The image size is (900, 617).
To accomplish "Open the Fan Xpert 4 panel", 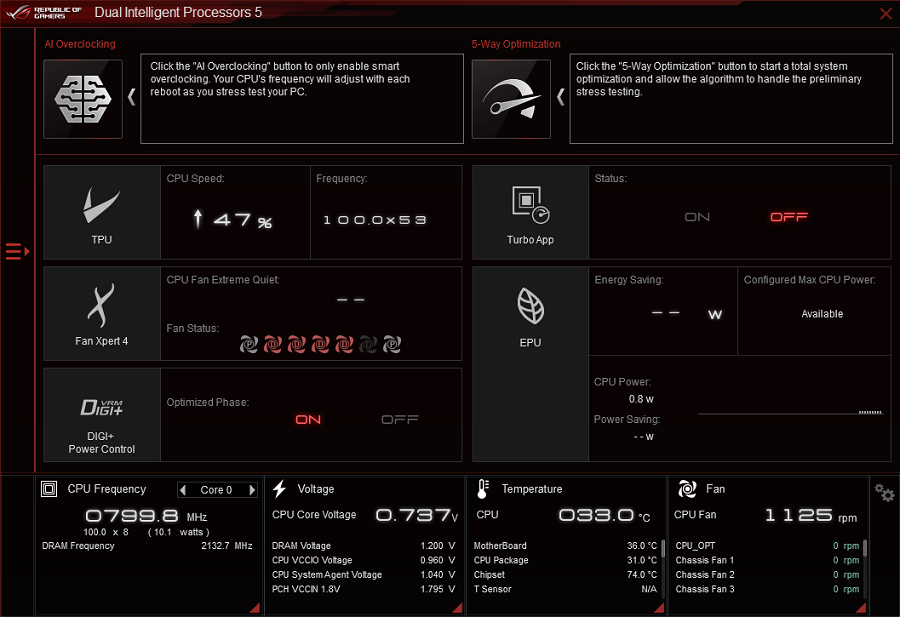I will tap(102, 313).
